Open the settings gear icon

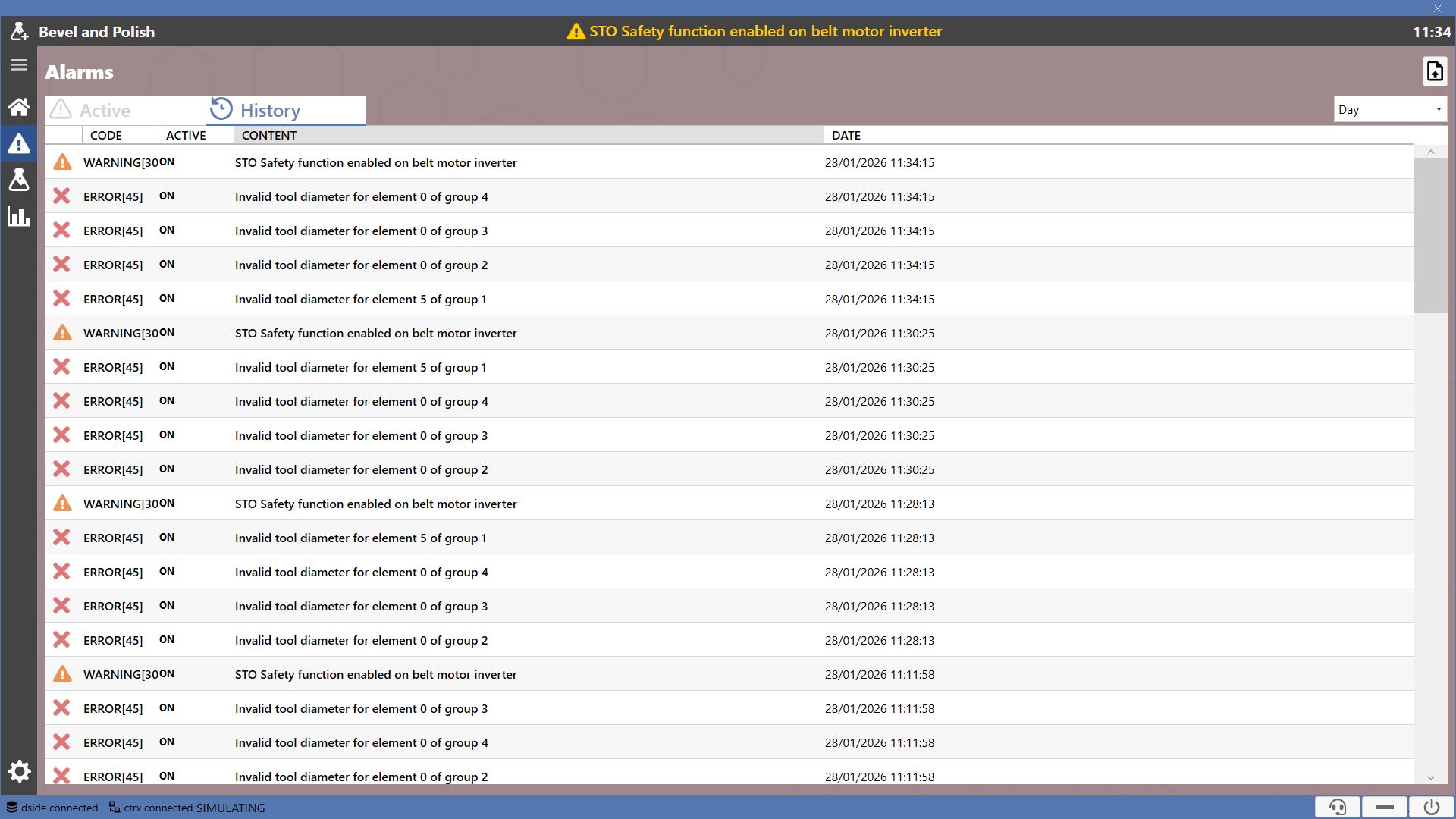point(20,771)
